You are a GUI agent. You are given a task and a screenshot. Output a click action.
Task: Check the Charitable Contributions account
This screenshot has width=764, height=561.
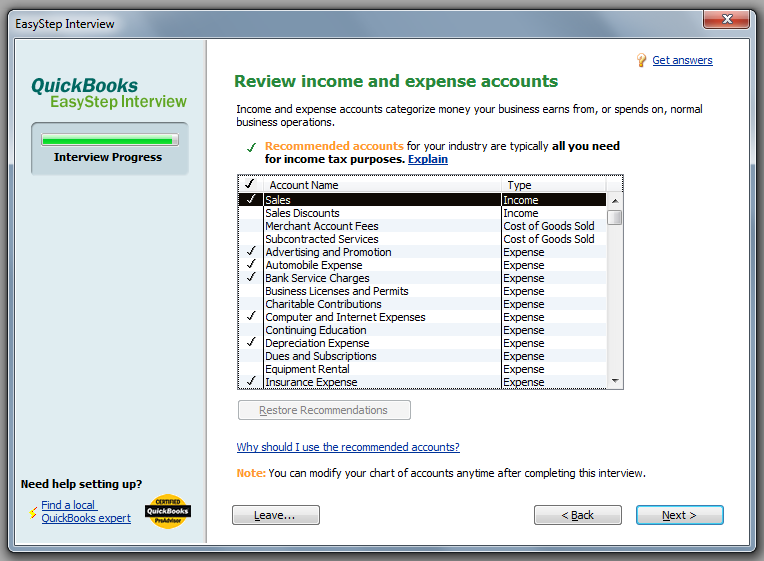tap(251, 304)
